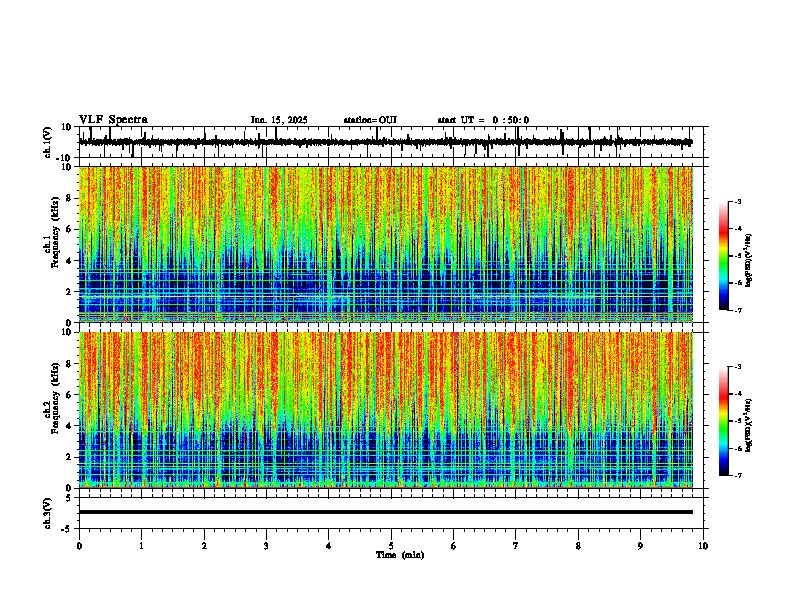Click the "-7" tick on ch.2 colorbar
The image size is (792, 612).
coord(738,475)
